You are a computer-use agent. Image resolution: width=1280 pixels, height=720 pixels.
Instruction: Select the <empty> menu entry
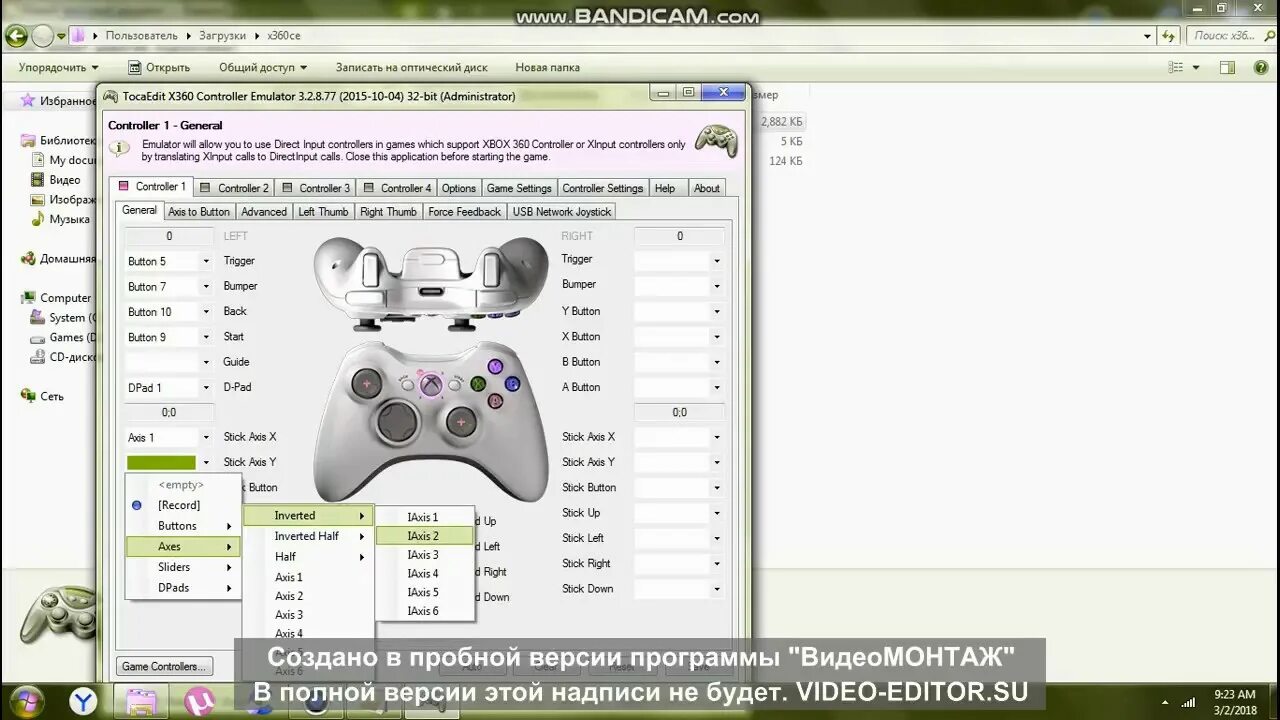click(182, 485)
